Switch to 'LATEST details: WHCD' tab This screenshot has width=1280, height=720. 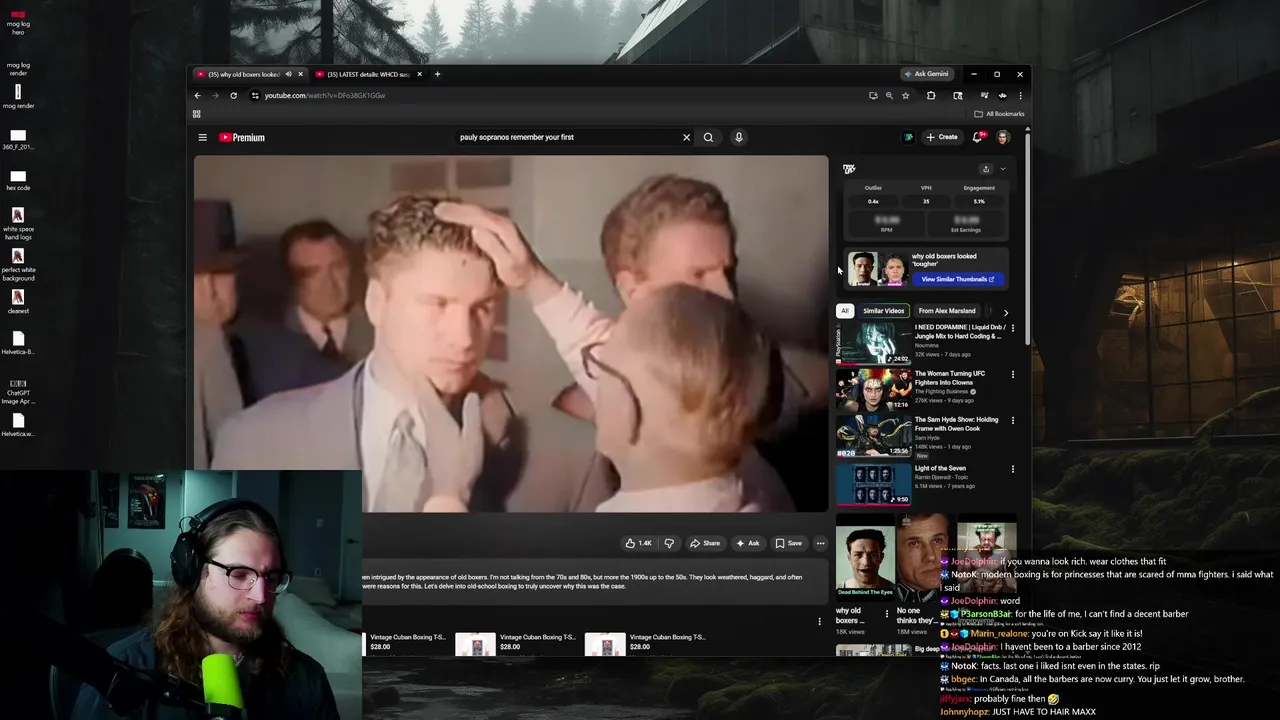pos(368,74)
